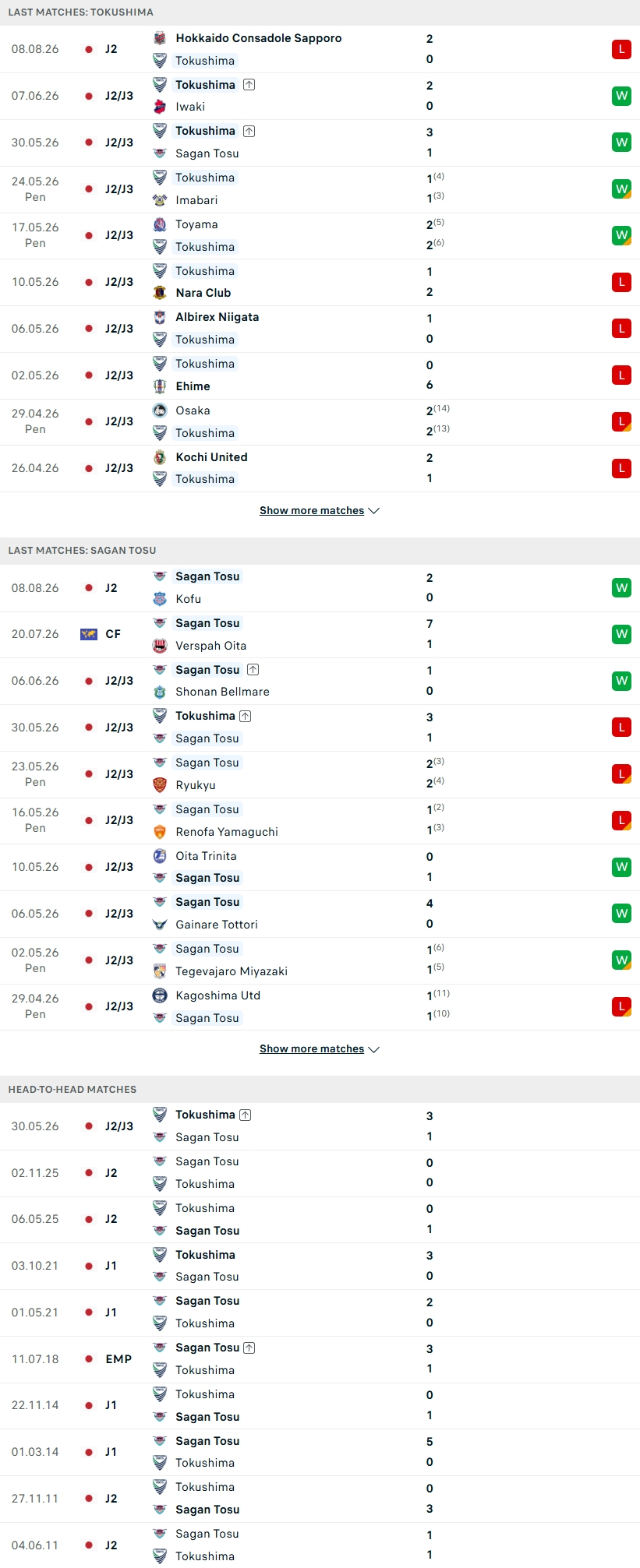This screenshot has height=1568, width=640.
Task: Click the Verspah Oita logo
Action: click(x=160, y=646)
